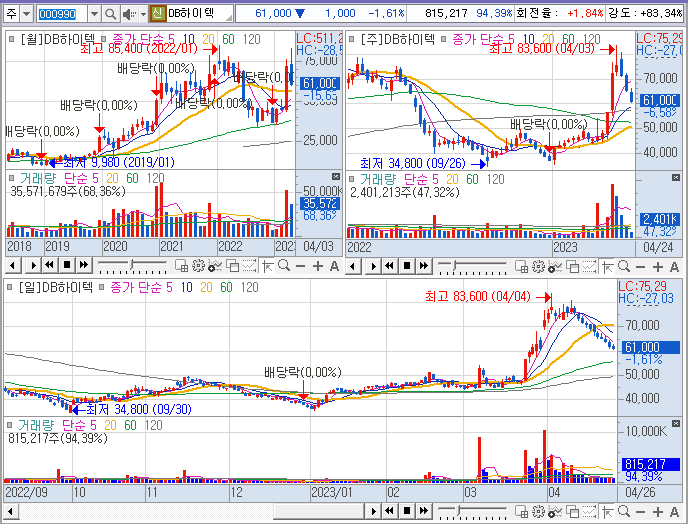Screen dimensions: 688x524
Task: Click weekly chart zoom slider handle
Action: tap(456, 265)
